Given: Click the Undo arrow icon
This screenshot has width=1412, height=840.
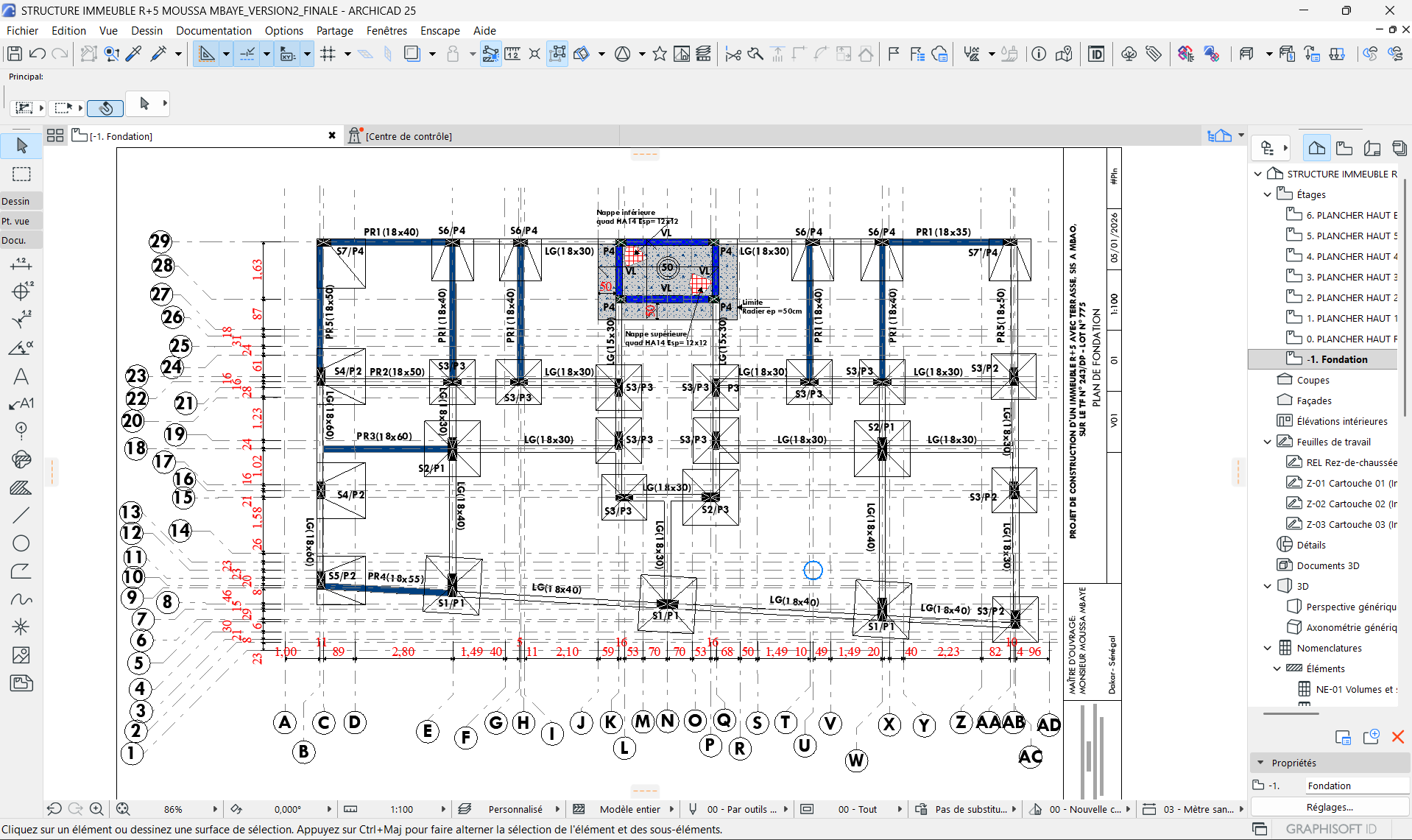Looking at the screenshot, I should click(x=38, y=54).
